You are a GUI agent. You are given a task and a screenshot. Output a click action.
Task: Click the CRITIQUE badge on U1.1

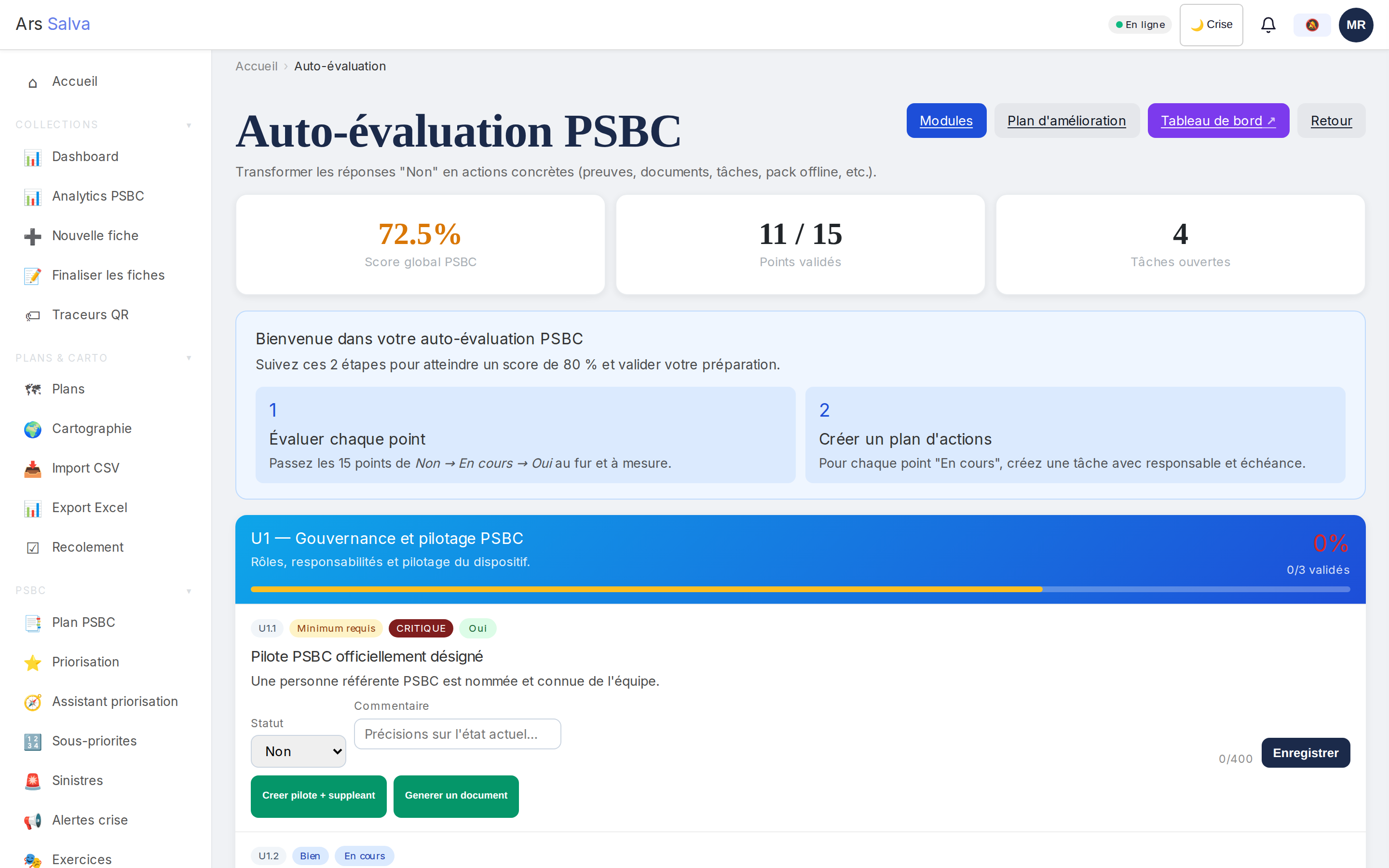421,629
